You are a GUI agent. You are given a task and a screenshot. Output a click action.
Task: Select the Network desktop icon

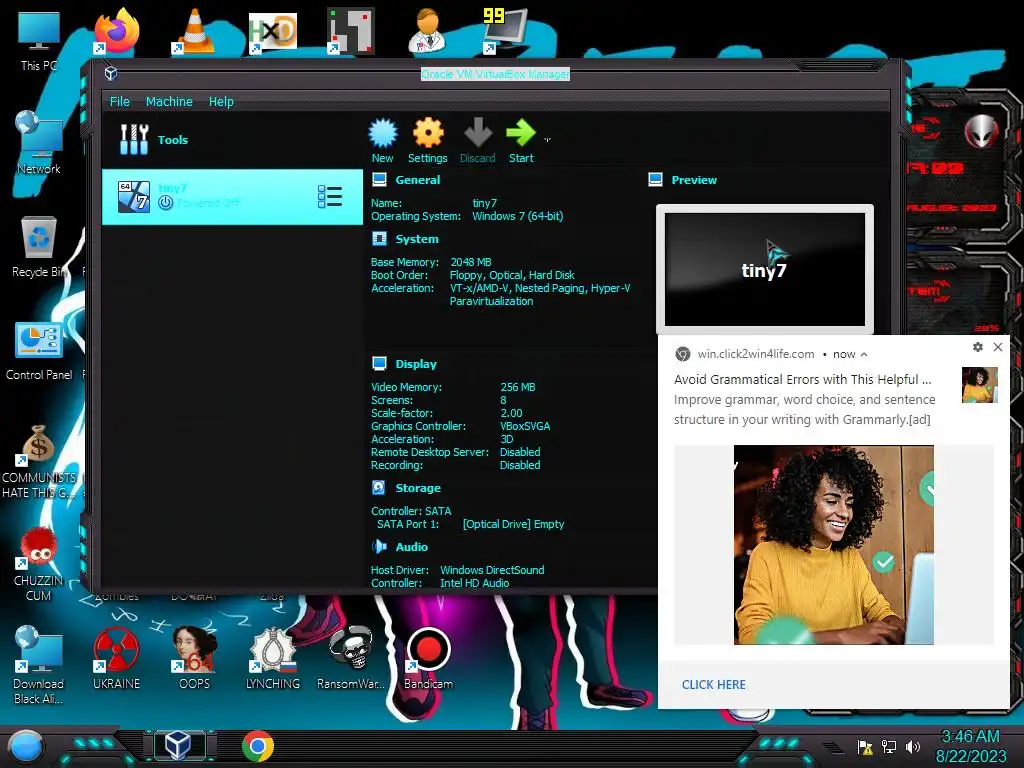click(39, 142)
